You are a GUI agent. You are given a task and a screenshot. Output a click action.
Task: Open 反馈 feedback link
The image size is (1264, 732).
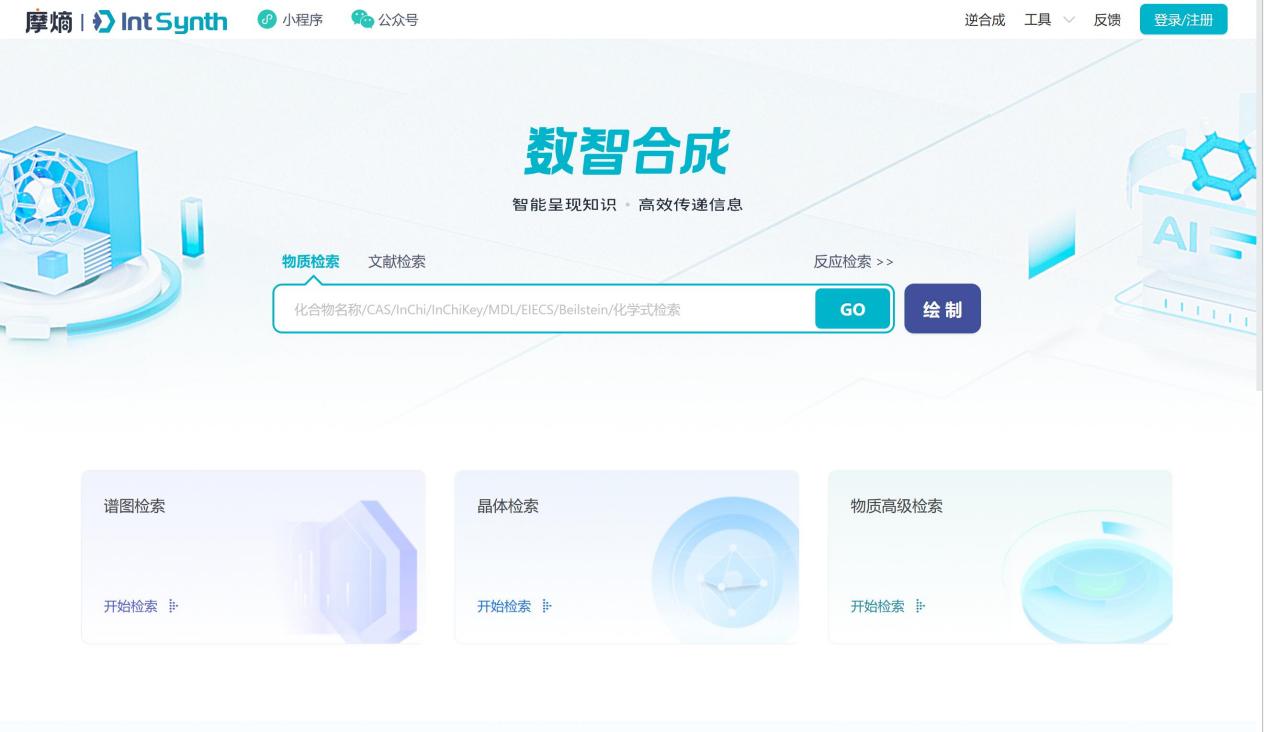(1107, 20)
